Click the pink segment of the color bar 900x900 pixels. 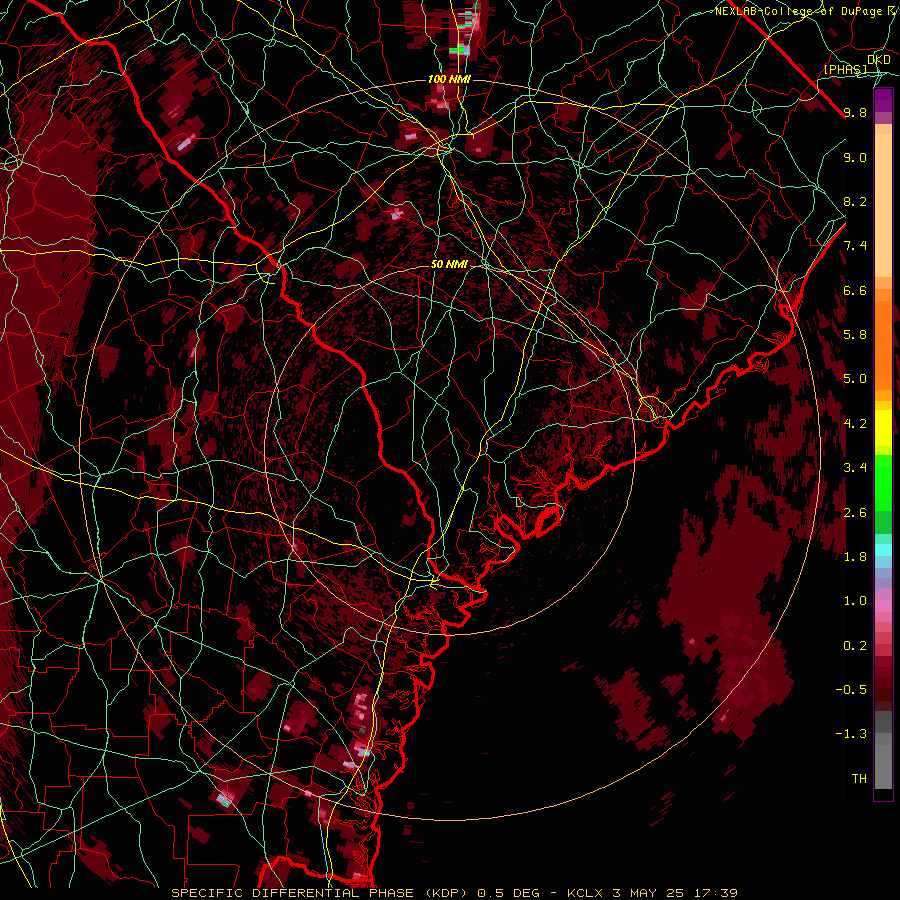click(x=883, y=606)
